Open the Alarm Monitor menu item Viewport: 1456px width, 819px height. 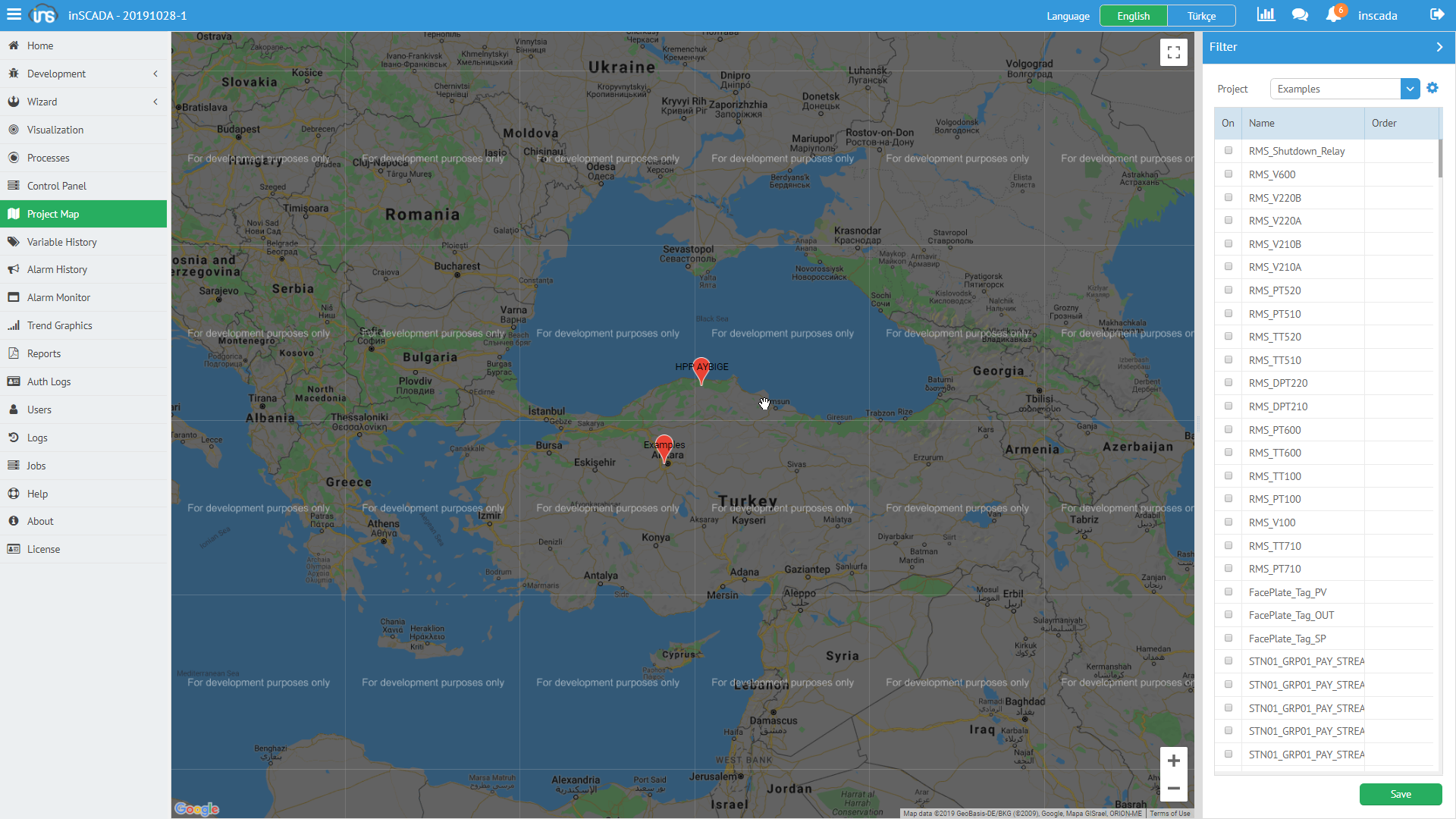(x=83, y=297)
